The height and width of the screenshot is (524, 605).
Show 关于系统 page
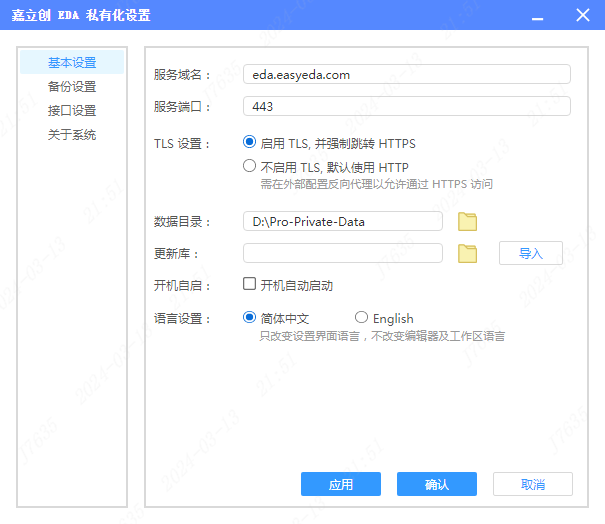(x=72, y=135)
